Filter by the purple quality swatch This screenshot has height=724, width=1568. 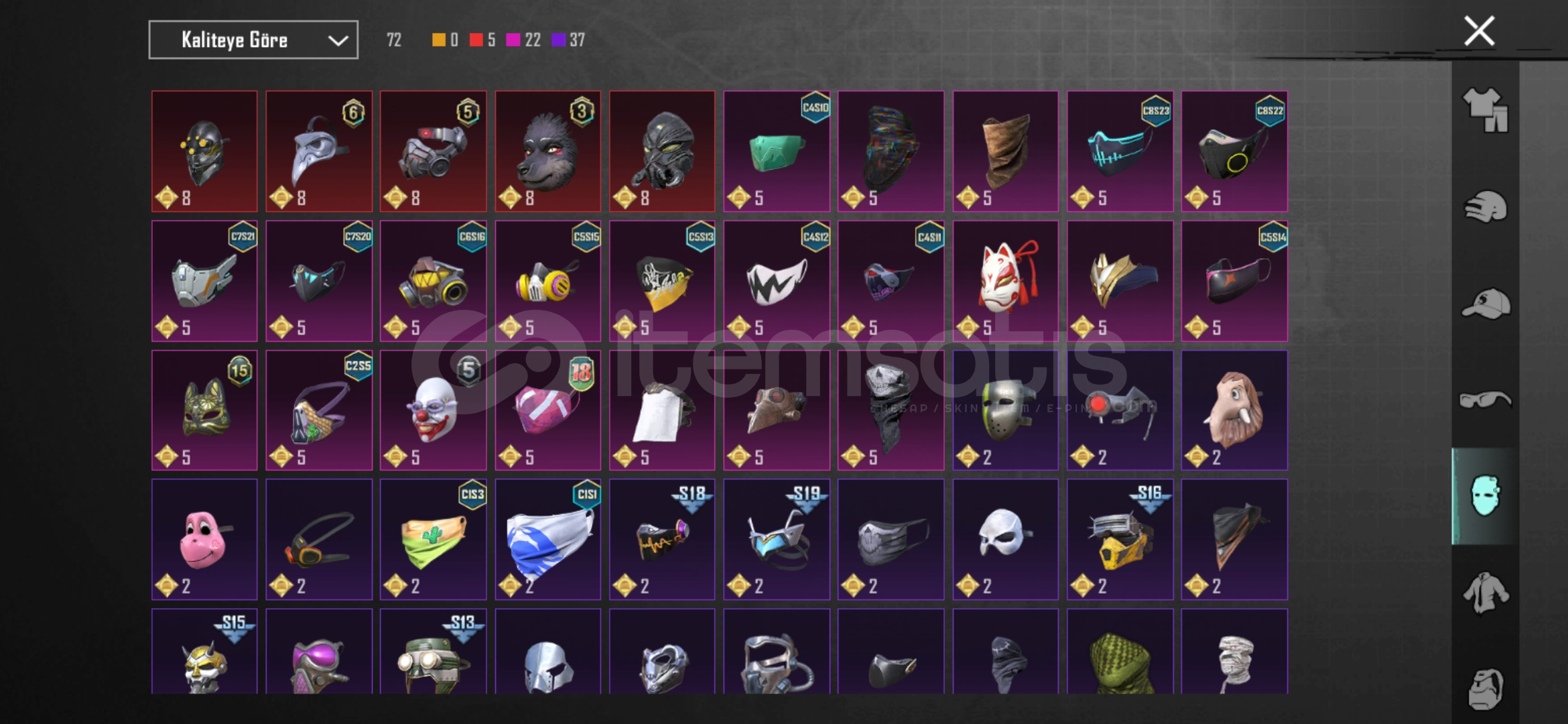click(558, 40)
